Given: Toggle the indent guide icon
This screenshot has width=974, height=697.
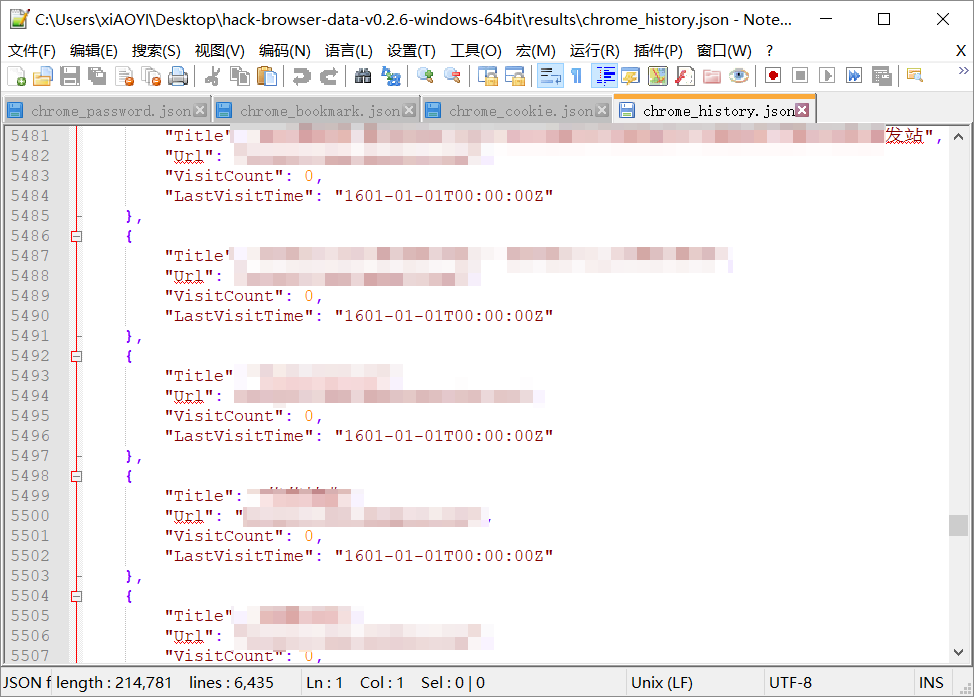Looking at the screenshot, I should pos(604,76).
